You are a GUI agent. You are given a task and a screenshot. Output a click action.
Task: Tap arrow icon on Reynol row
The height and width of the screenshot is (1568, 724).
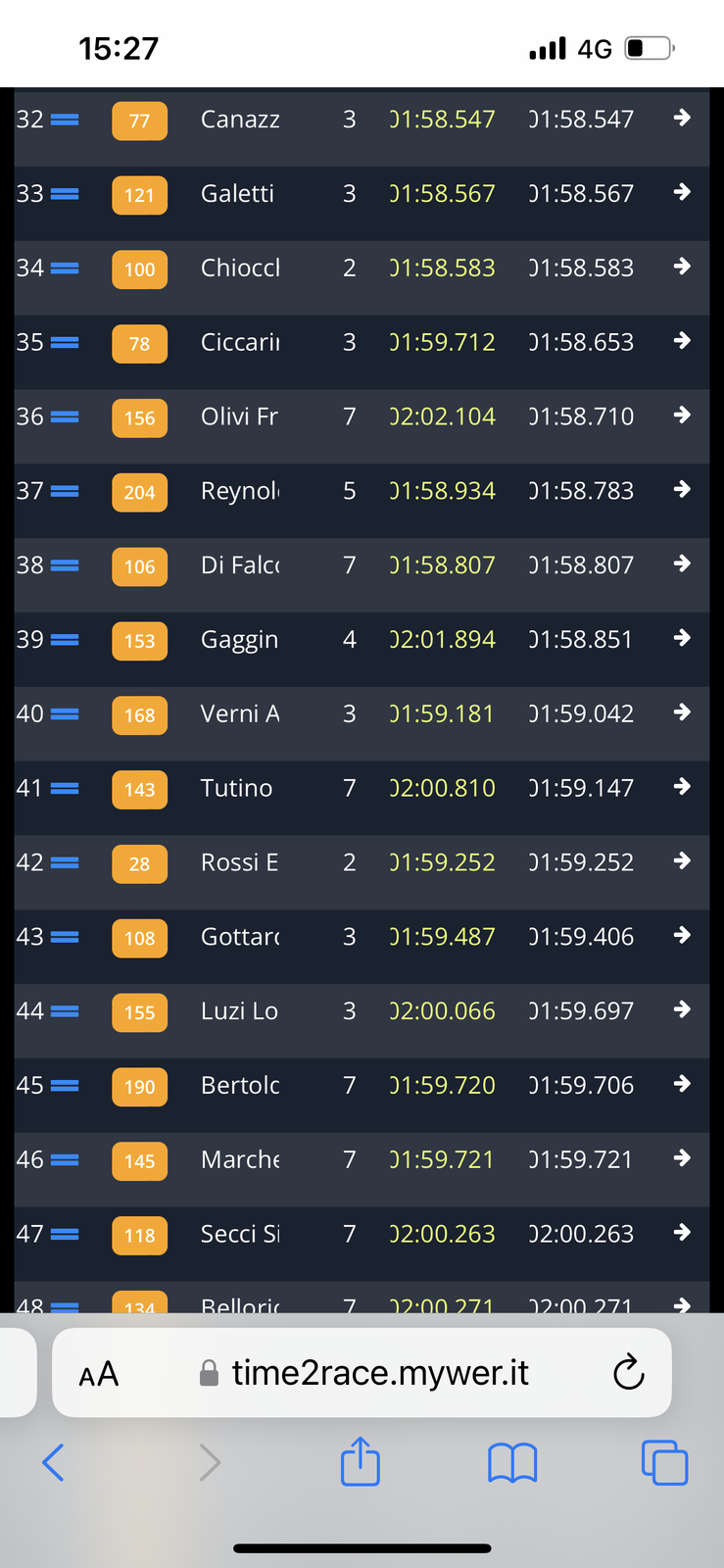pos(682,490)
